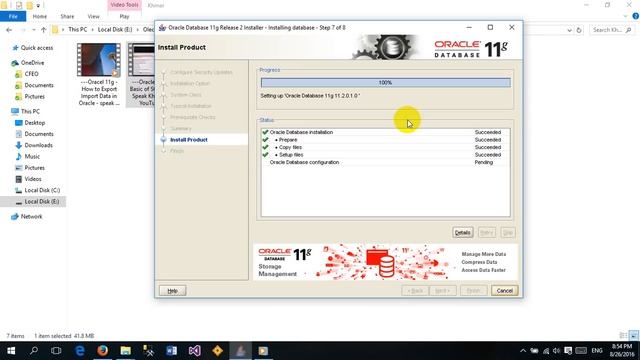This screenshot has height=360, width=640.
Task: Refresh the Explorer folder view
Action: 579,30
